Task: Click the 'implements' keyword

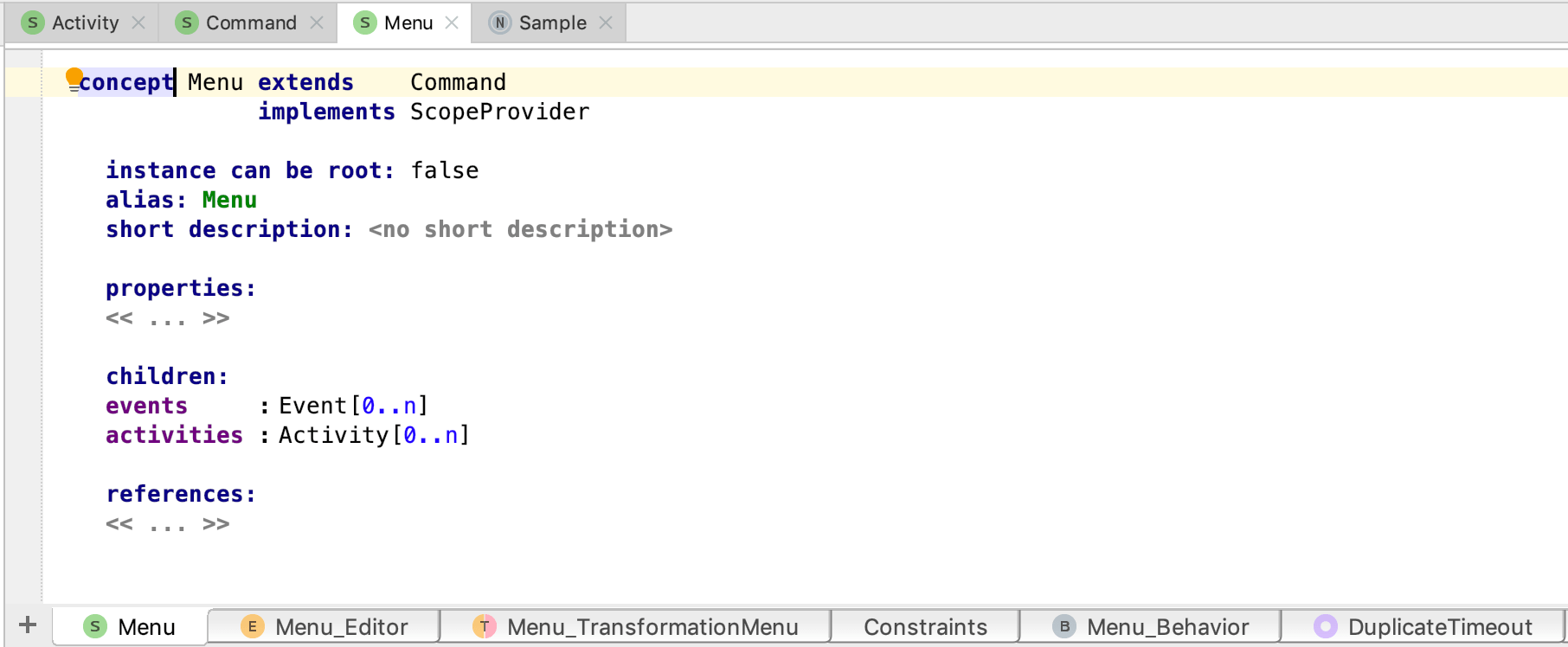Action: click(x=326, y=112)
